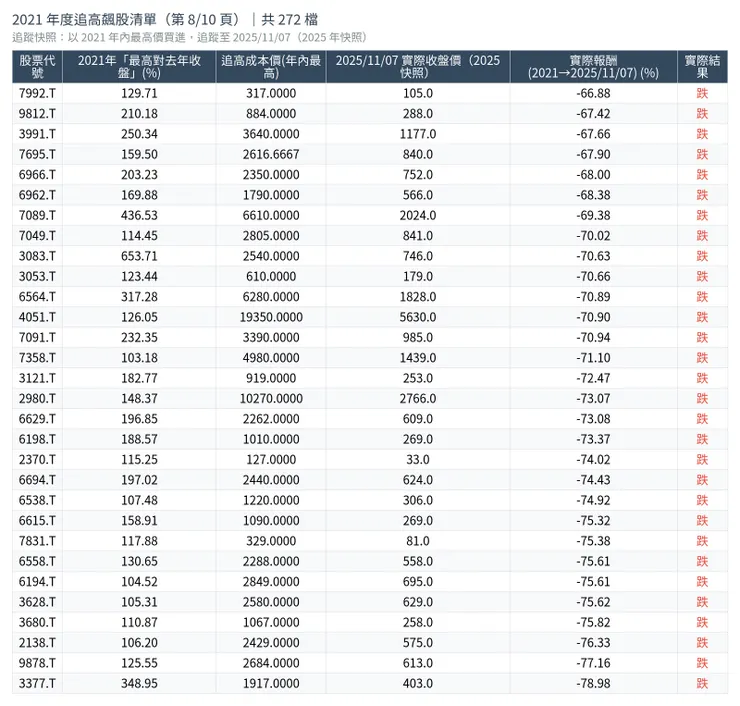Click the cost price 19350.0000

click(271, 317)
